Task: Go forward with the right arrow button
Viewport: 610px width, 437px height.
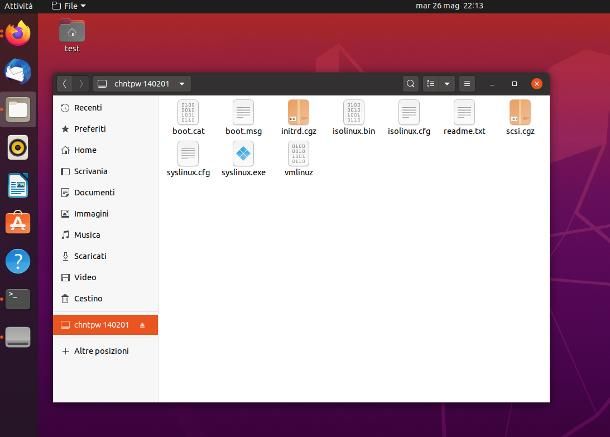Action: (81, 84)
